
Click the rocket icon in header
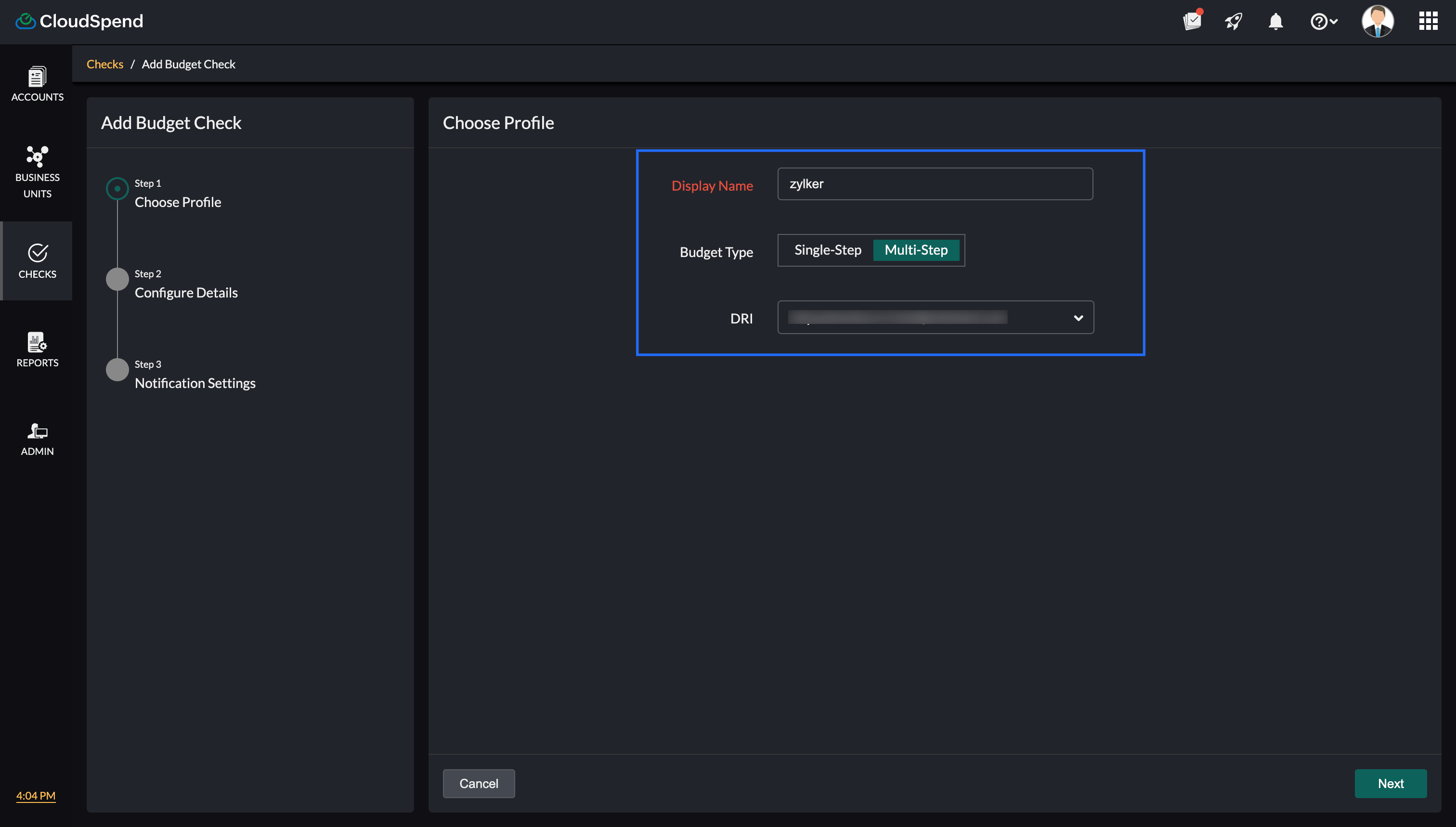point(1233,22)
